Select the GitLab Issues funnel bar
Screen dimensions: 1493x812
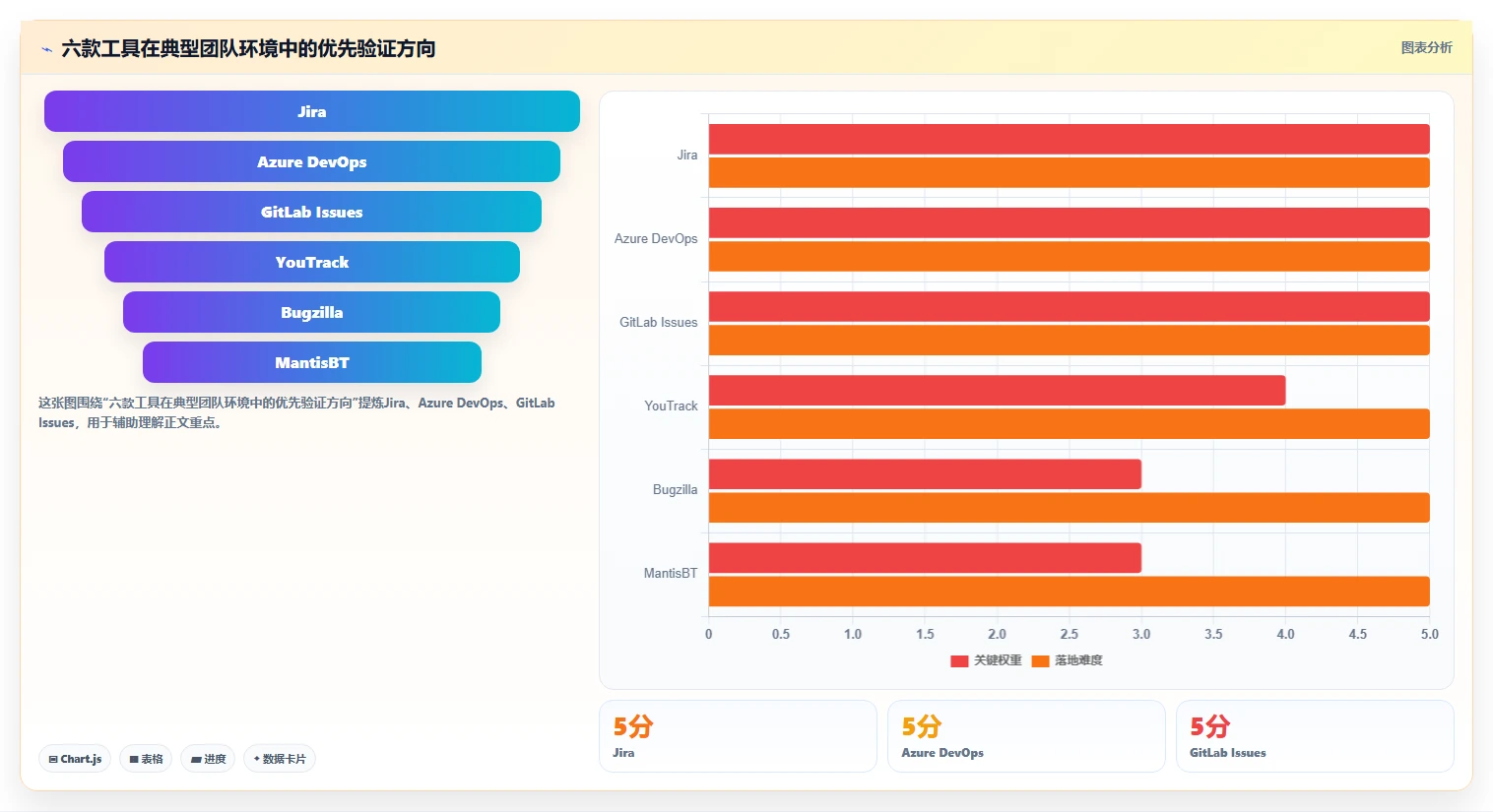312,212
